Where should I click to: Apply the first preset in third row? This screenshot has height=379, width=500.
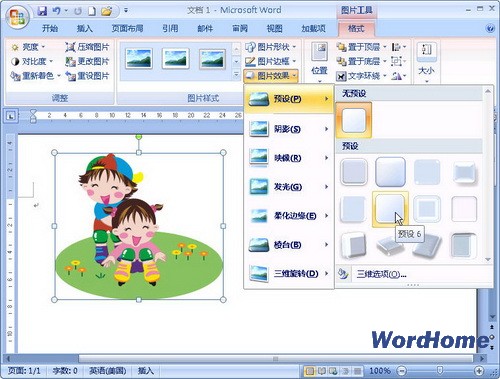click(353, 245)
